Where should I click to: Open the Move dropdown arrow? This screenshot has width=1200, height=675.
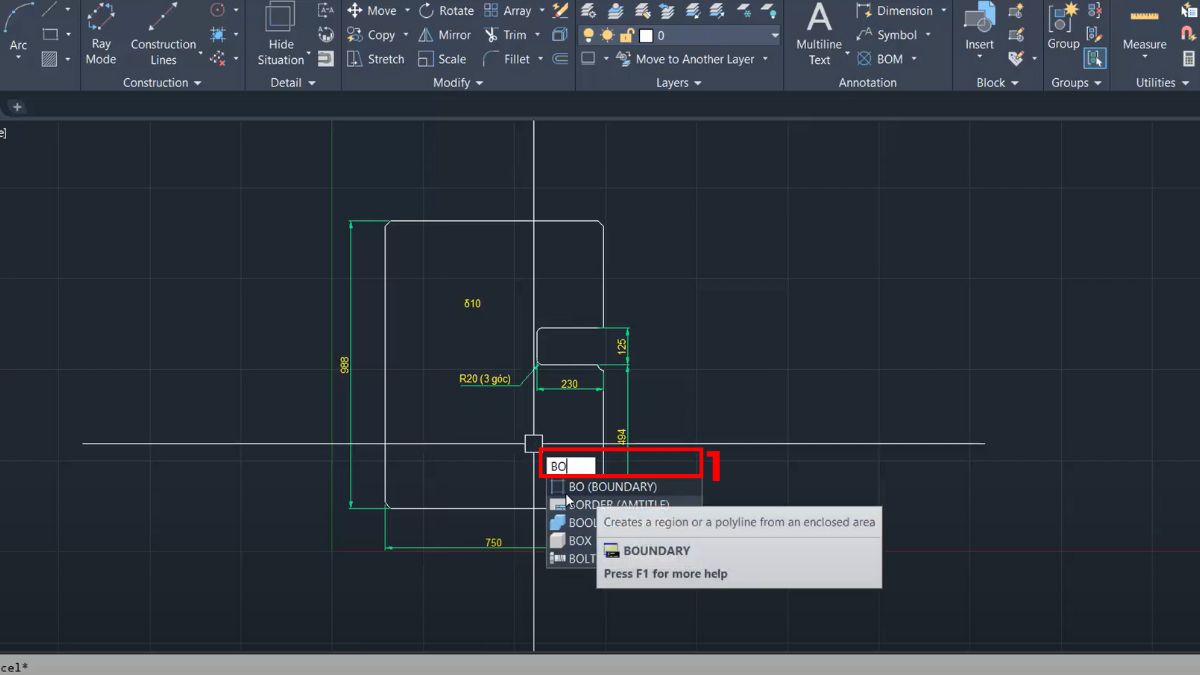tap(407, 11)
